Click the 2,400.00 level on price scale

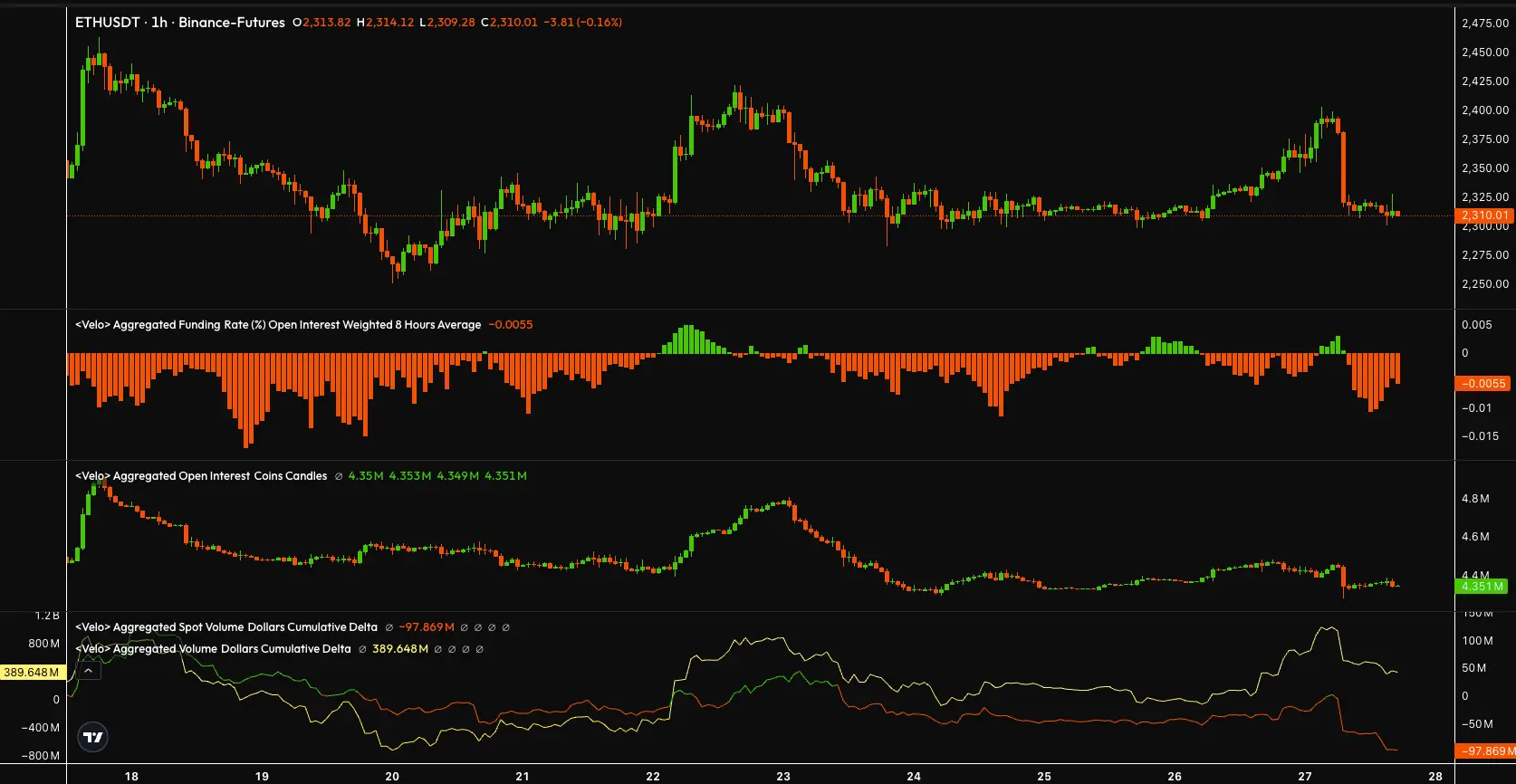coord(1485,110)
